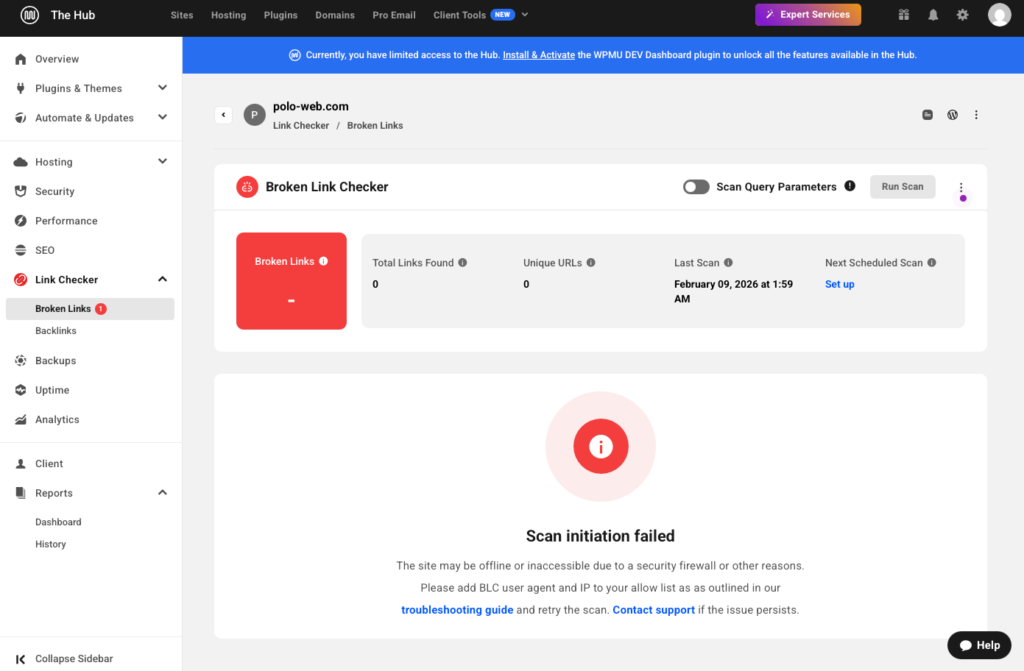1024x671 pixels.
Task: Toggle the Scan Query Parameters switch
Action: click(x=696, y=187)
